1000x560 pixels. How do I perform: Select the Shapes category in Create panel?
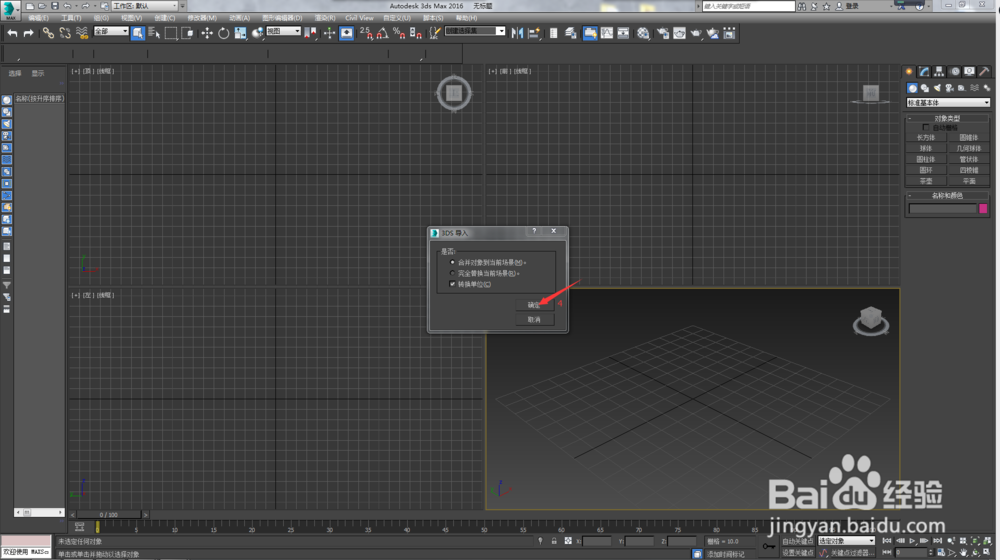925,88
